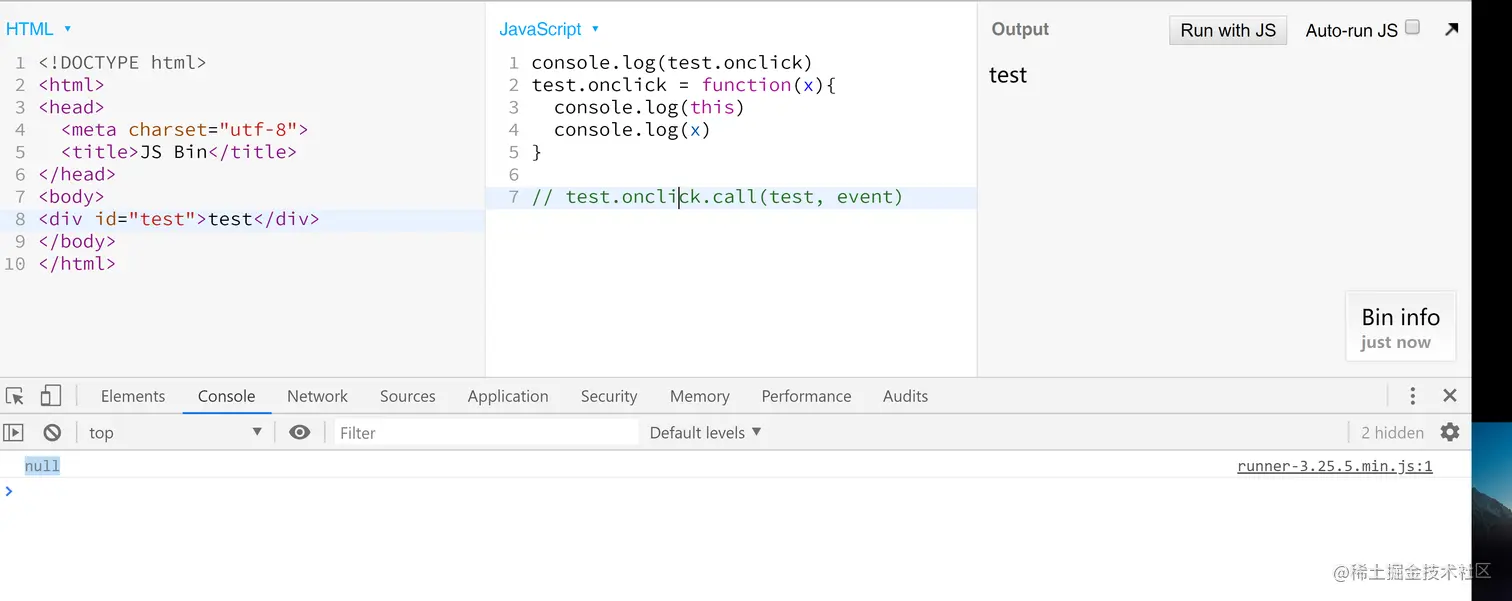Create a live expression with the eye icon
Screen dimensions: 1512x601
pyautogui.click(x=300, y=432)
